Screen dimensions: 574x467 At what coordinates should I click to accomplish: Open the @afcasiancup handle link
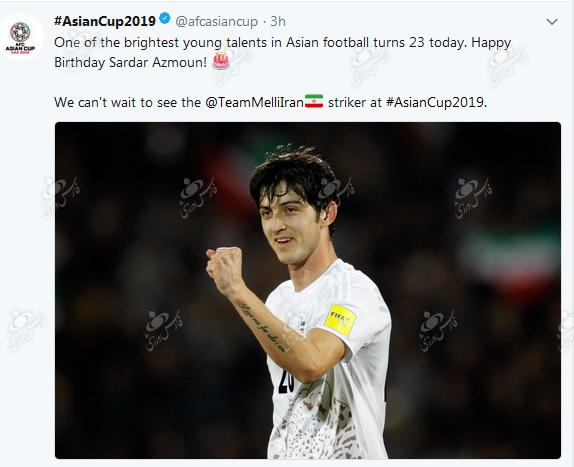pos(217,22)
